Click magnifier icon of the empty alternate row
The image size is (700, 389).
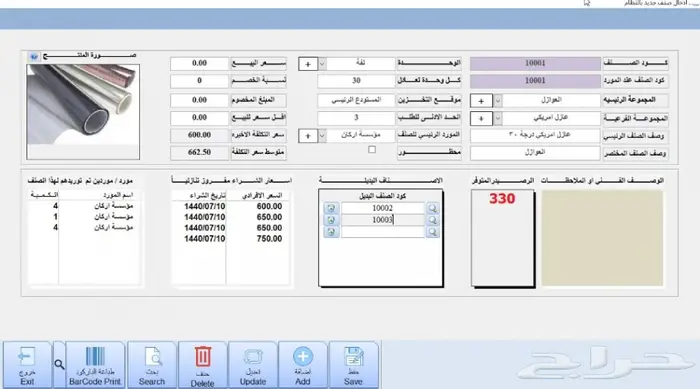pyautogui.click(x=432, y=232)
